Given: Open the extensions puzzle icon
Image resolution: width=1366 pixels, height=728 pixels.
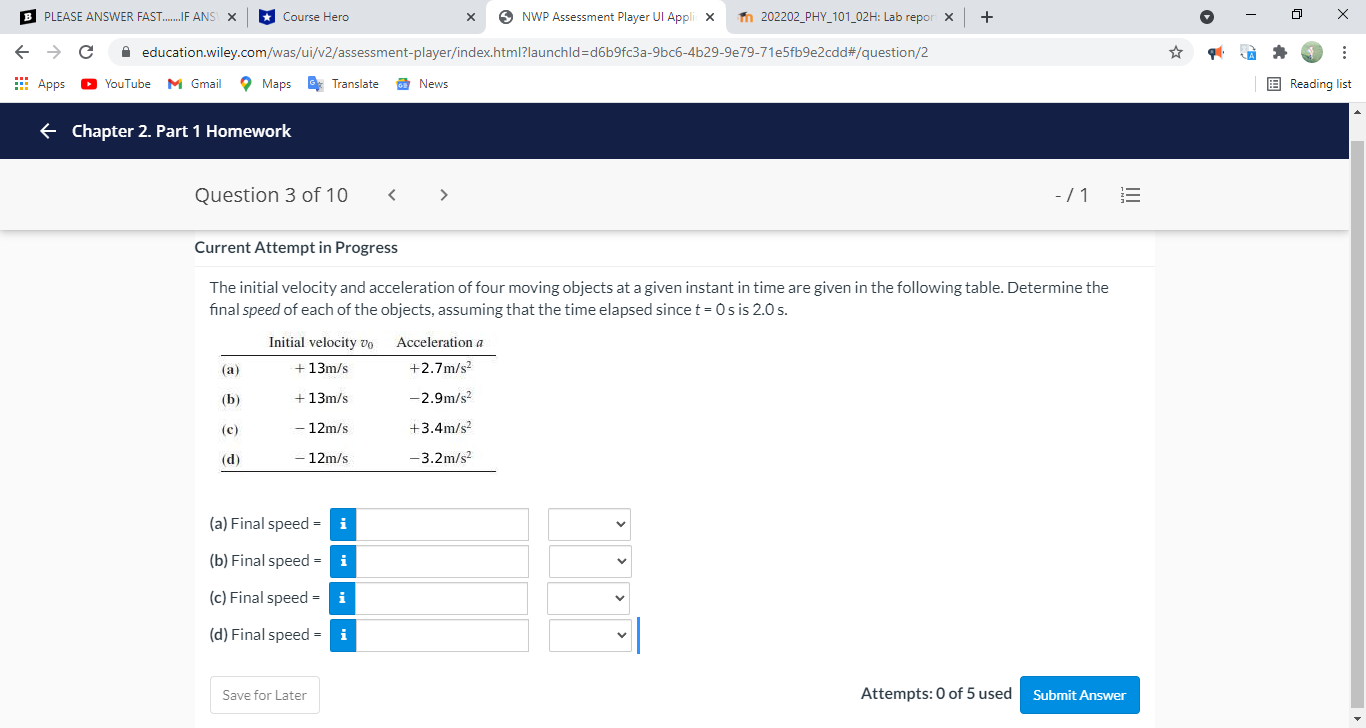Looking at the screenshot, I should tap(1279, 52).
